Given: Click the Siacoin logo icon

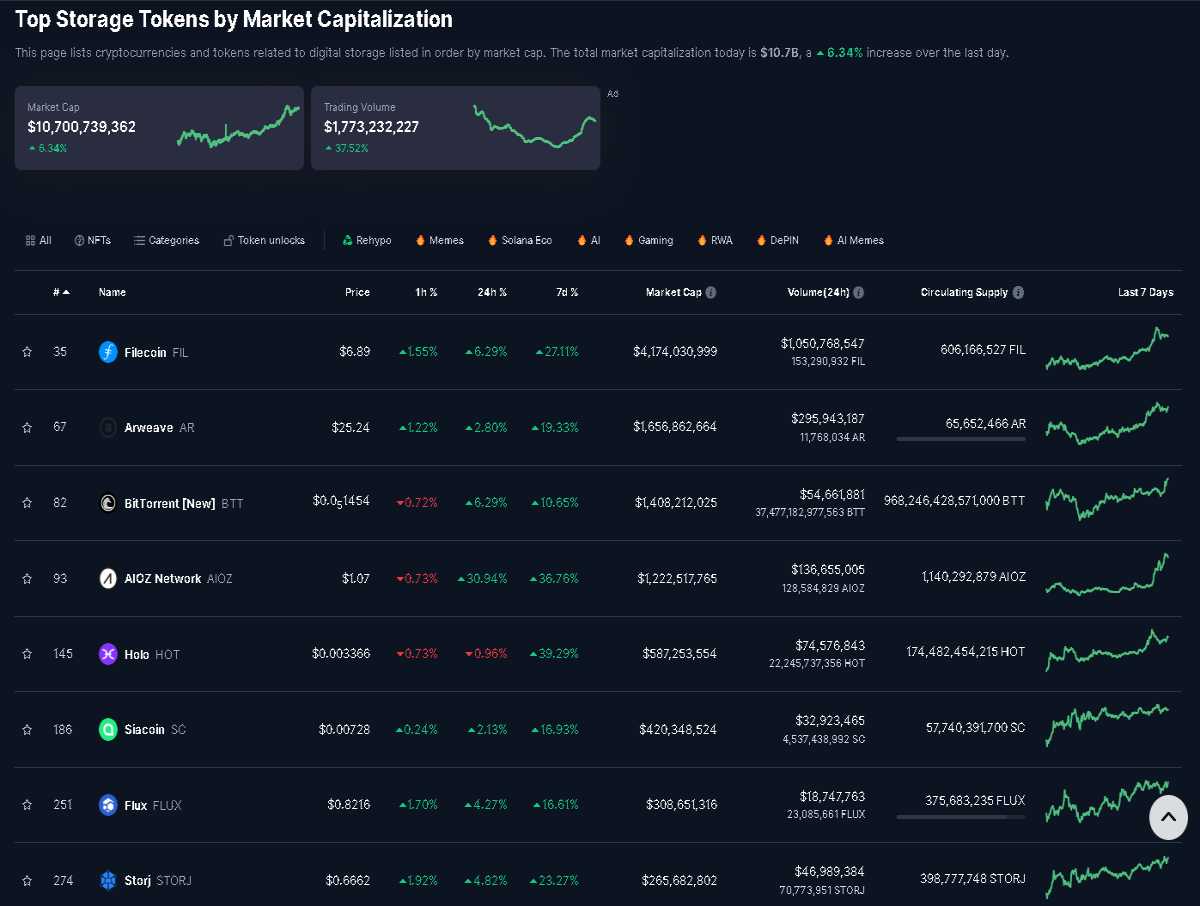Looking at the screenshot, I should [108, 729].
